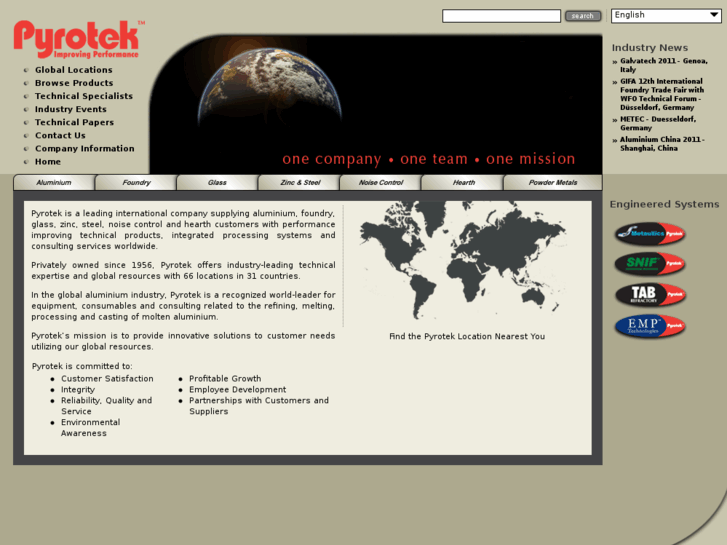
Task: Open the SNIF engineered systems badge
Action: pyautogui.click(x=650, y=264)
